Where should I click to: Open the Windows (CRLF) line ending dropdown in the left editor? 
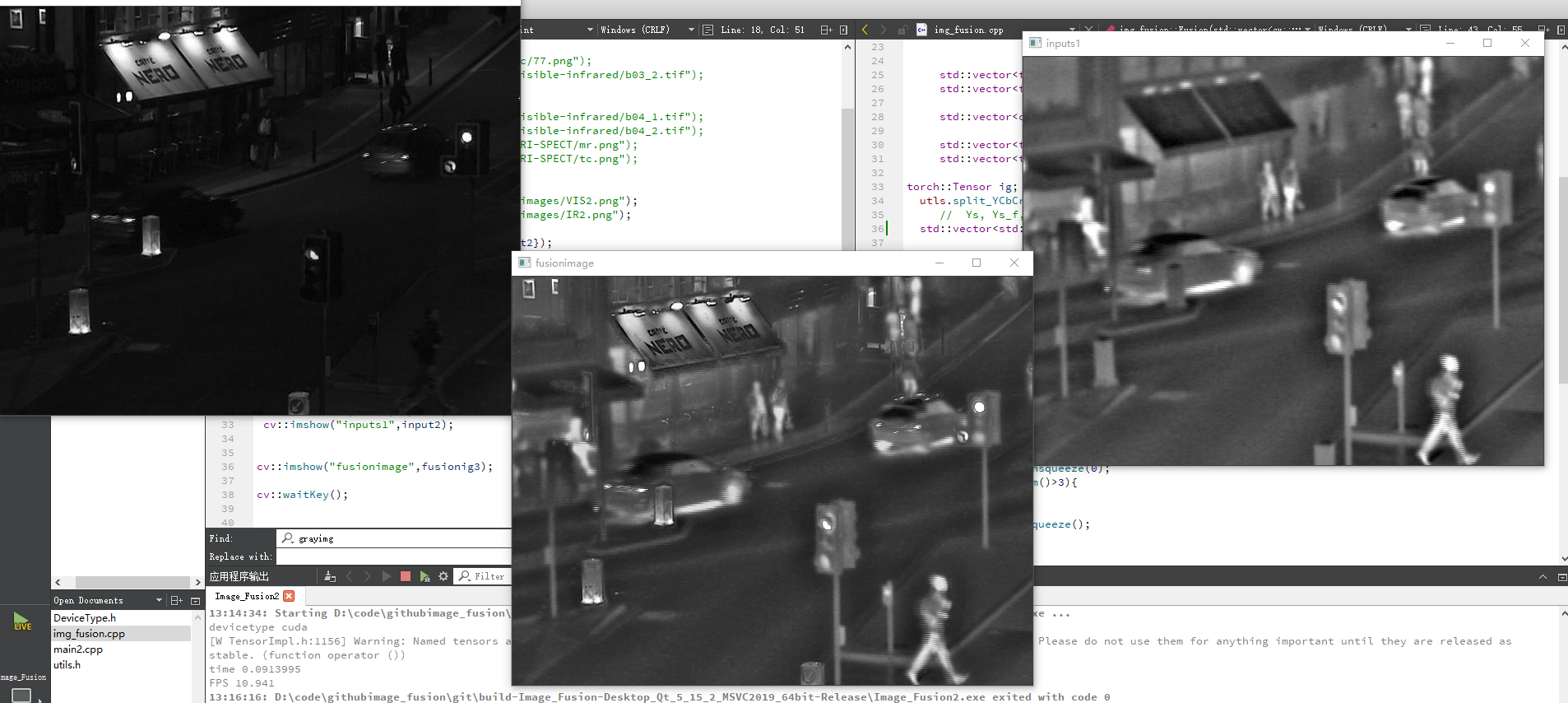(647, 30)
